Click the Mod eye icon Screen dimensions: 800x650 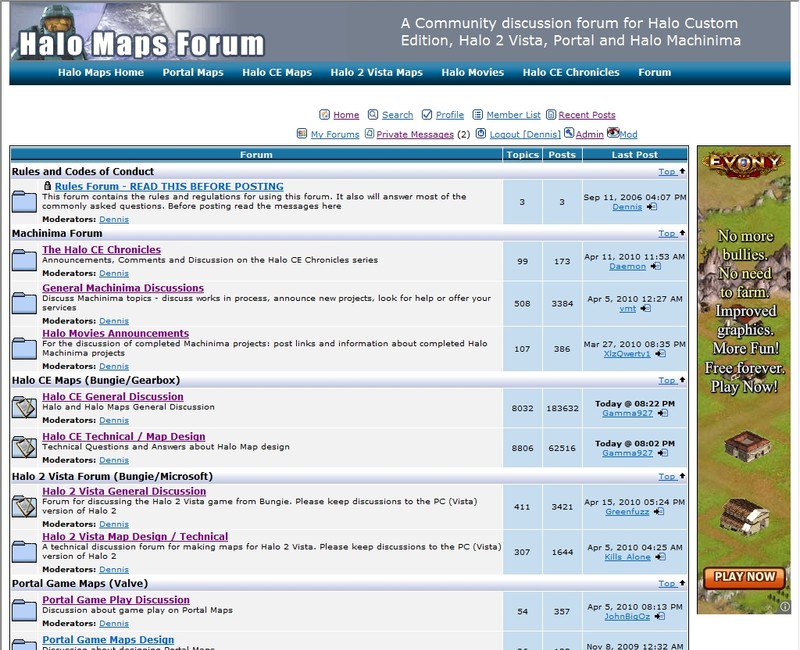(x=613, y=133)
